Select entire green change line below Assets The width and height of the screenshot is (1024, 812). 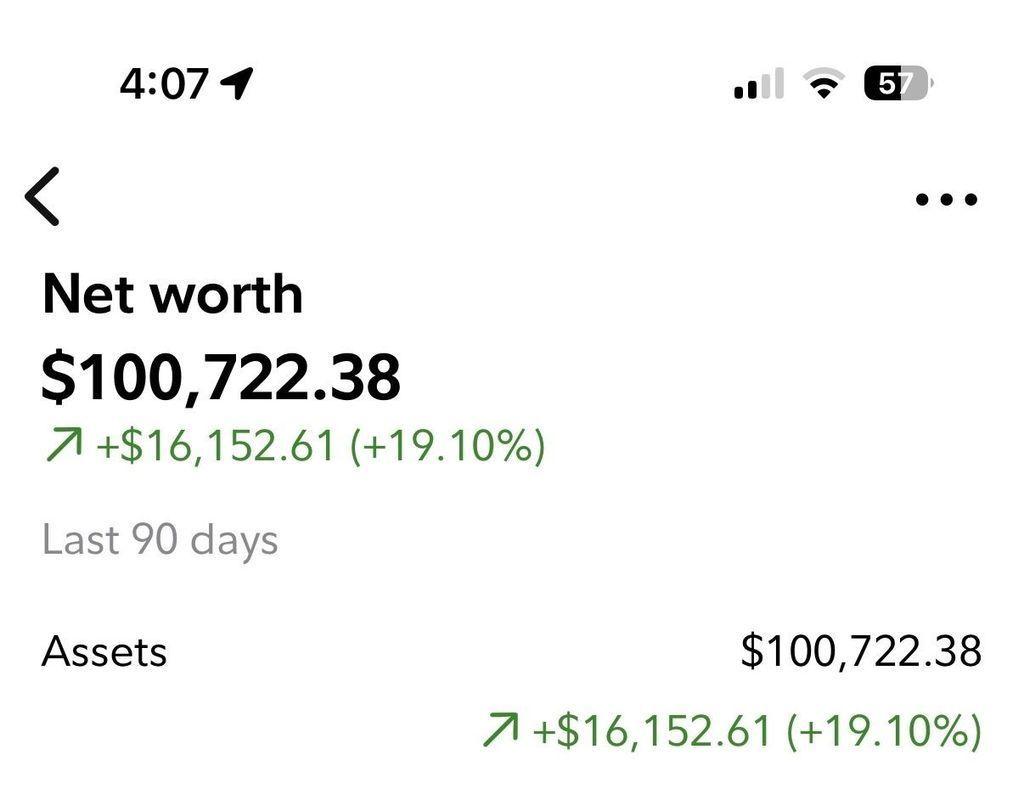pos(731,732)
